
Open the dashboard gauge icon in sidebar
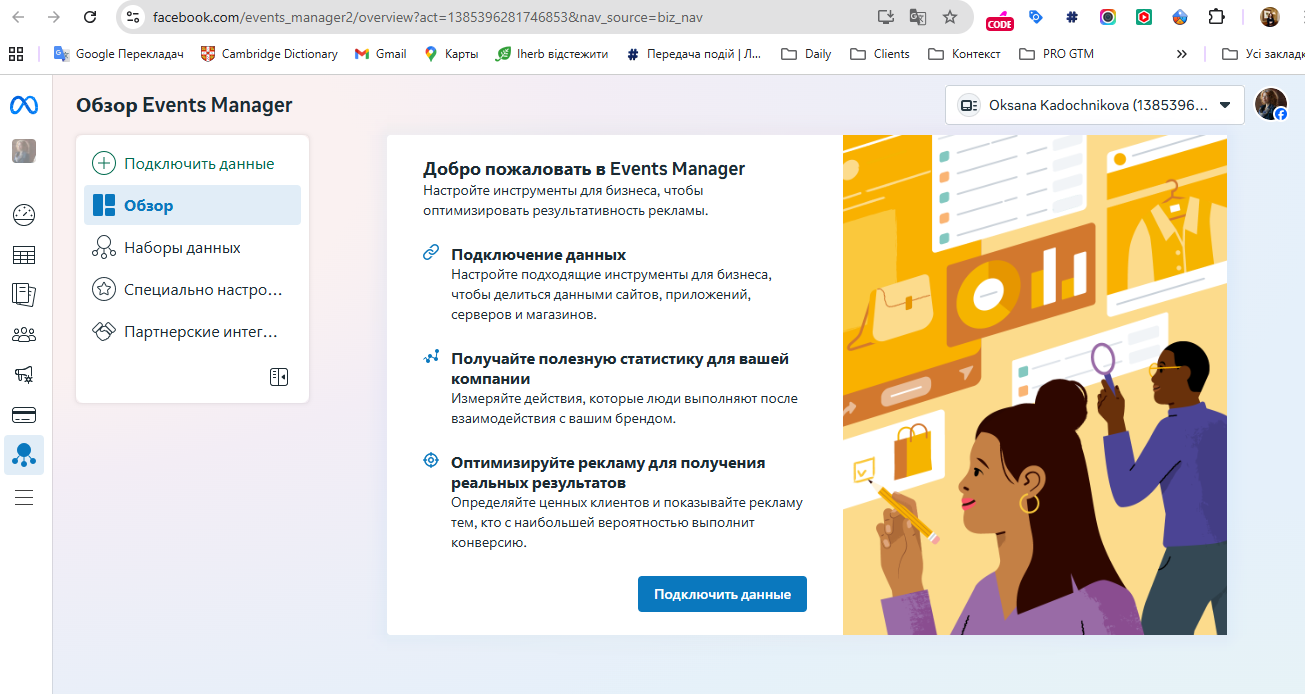coord(24,214)
